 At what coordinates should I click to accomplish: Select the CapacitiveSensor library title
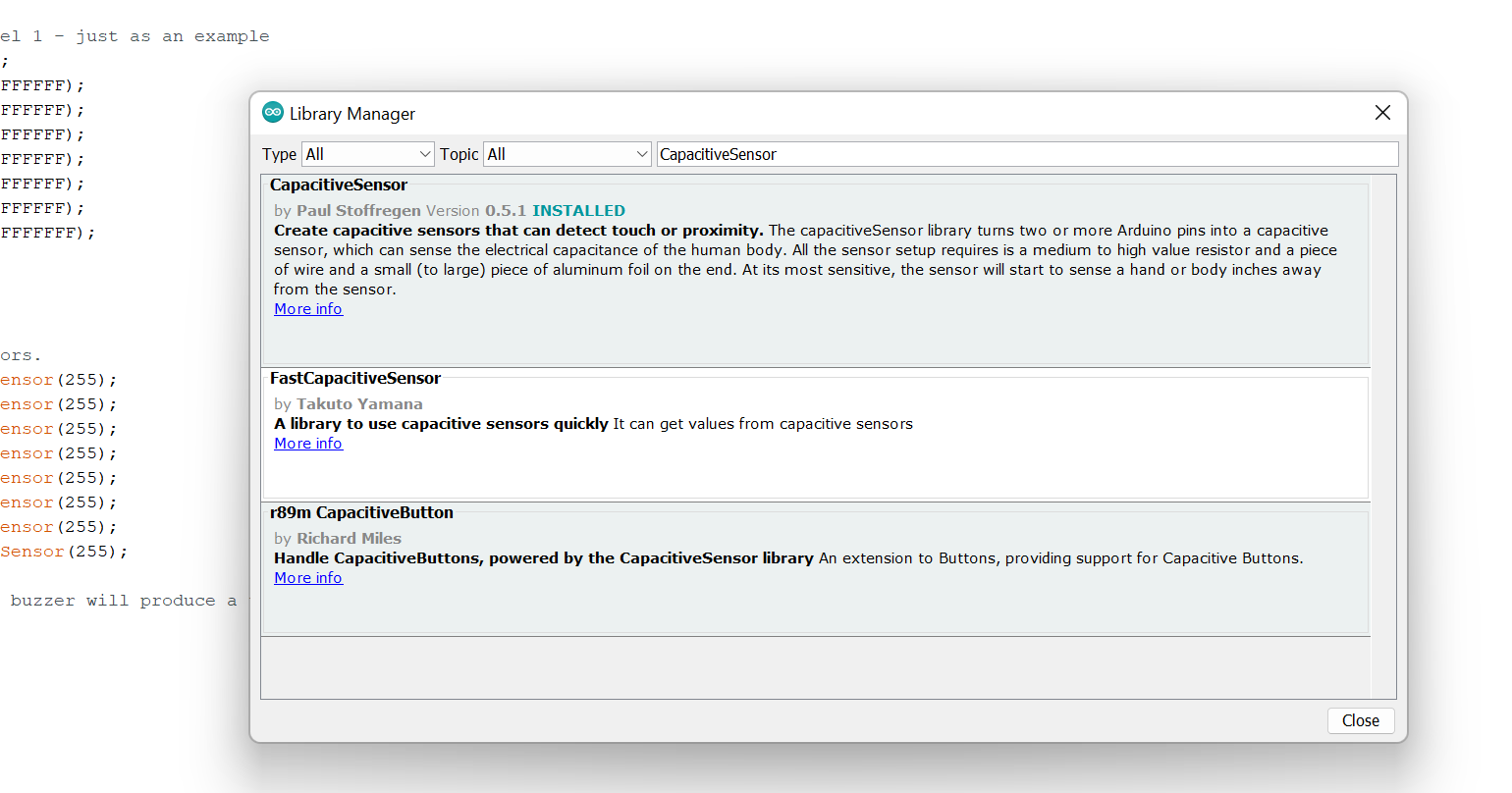coord(339,185)
